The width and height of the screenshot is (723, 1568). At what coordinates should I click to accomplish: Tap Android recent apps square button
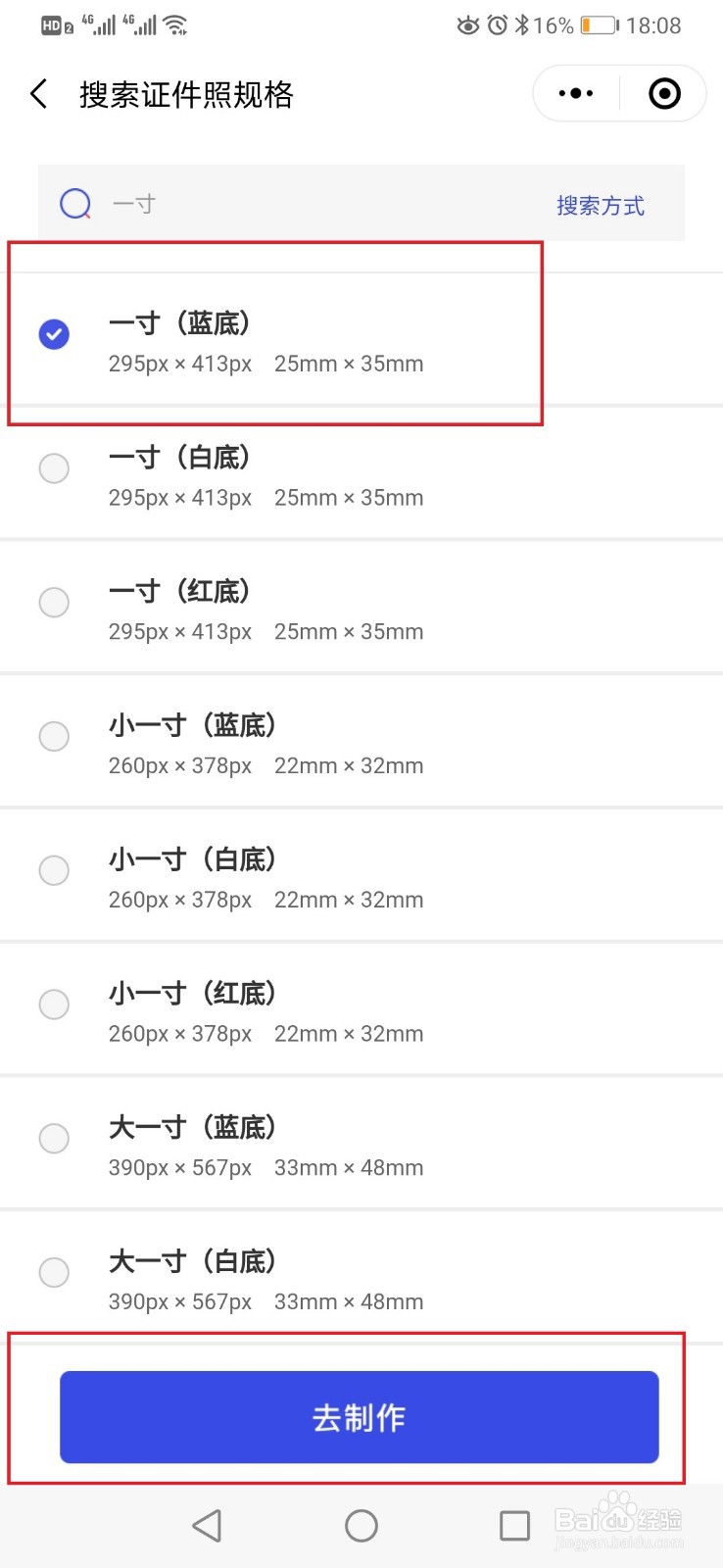click(x=514, y=1525)
